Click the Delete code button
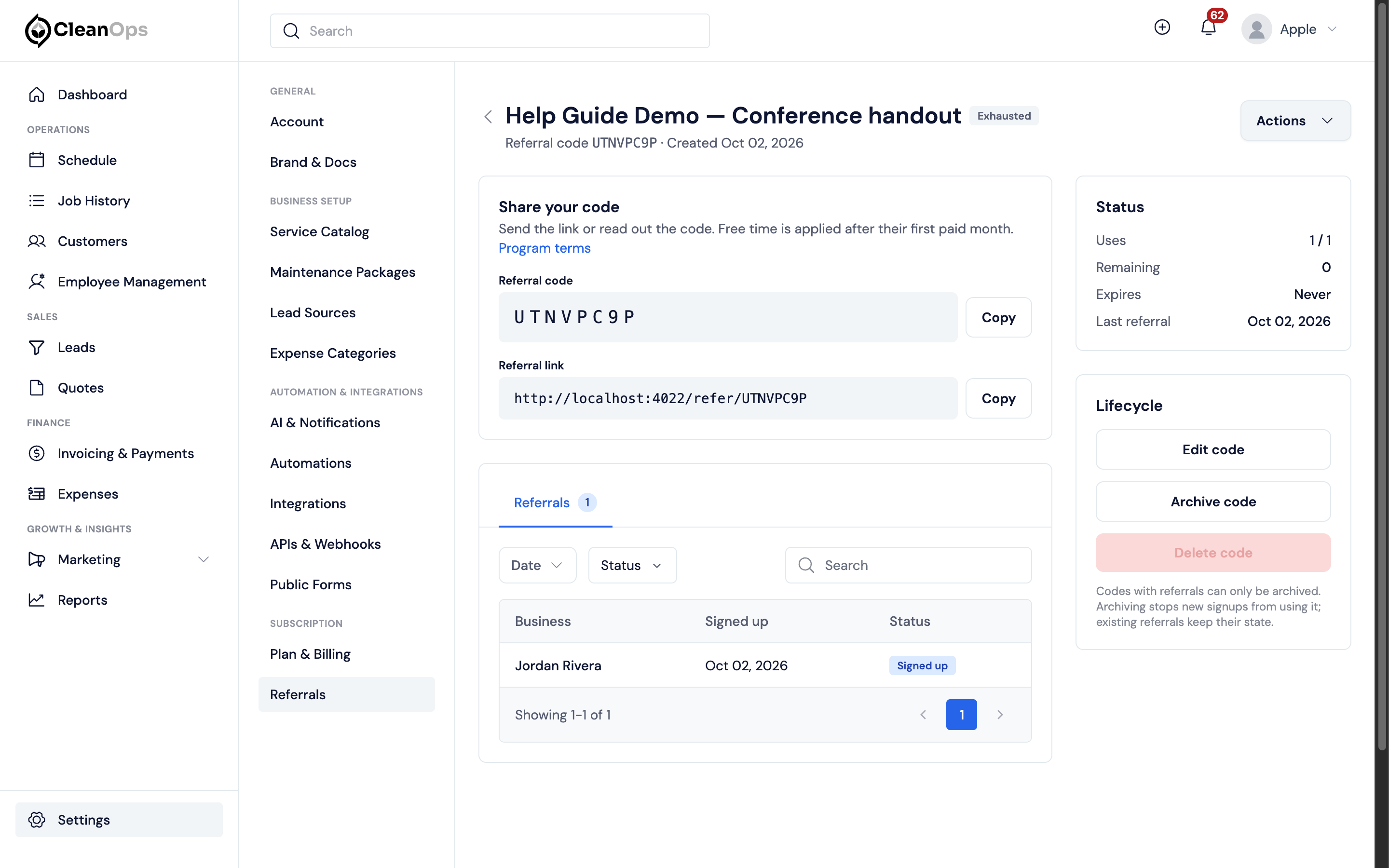Screen dimensions: 1389x868 [x=1213, y=552]
